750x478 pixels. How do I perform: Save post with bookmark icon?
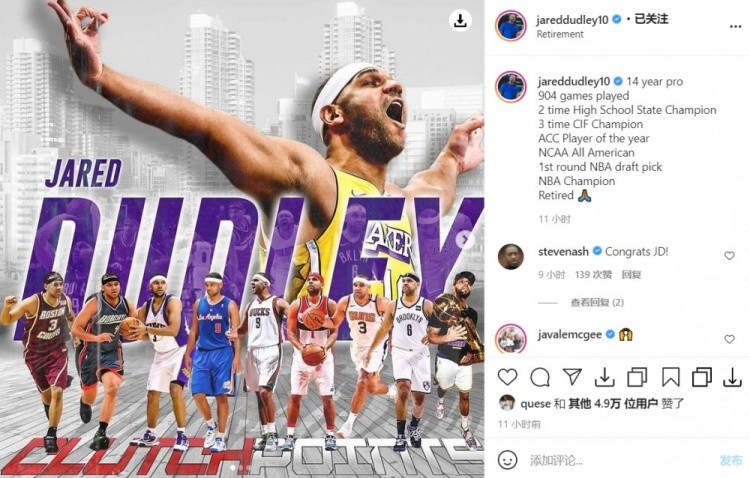(671, 377)
